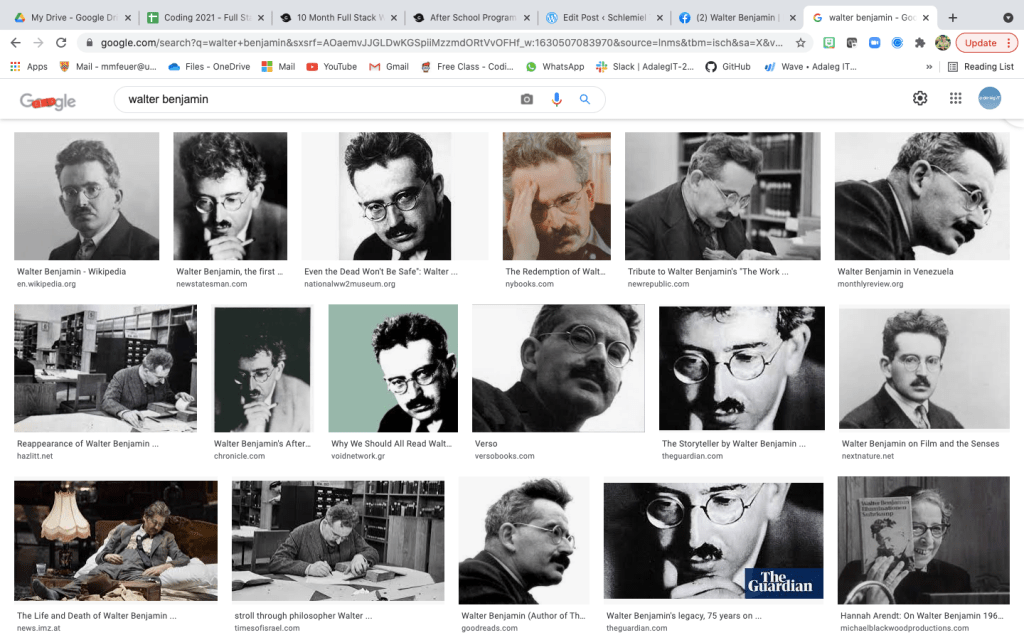Reload the current page

pos(62,43)
